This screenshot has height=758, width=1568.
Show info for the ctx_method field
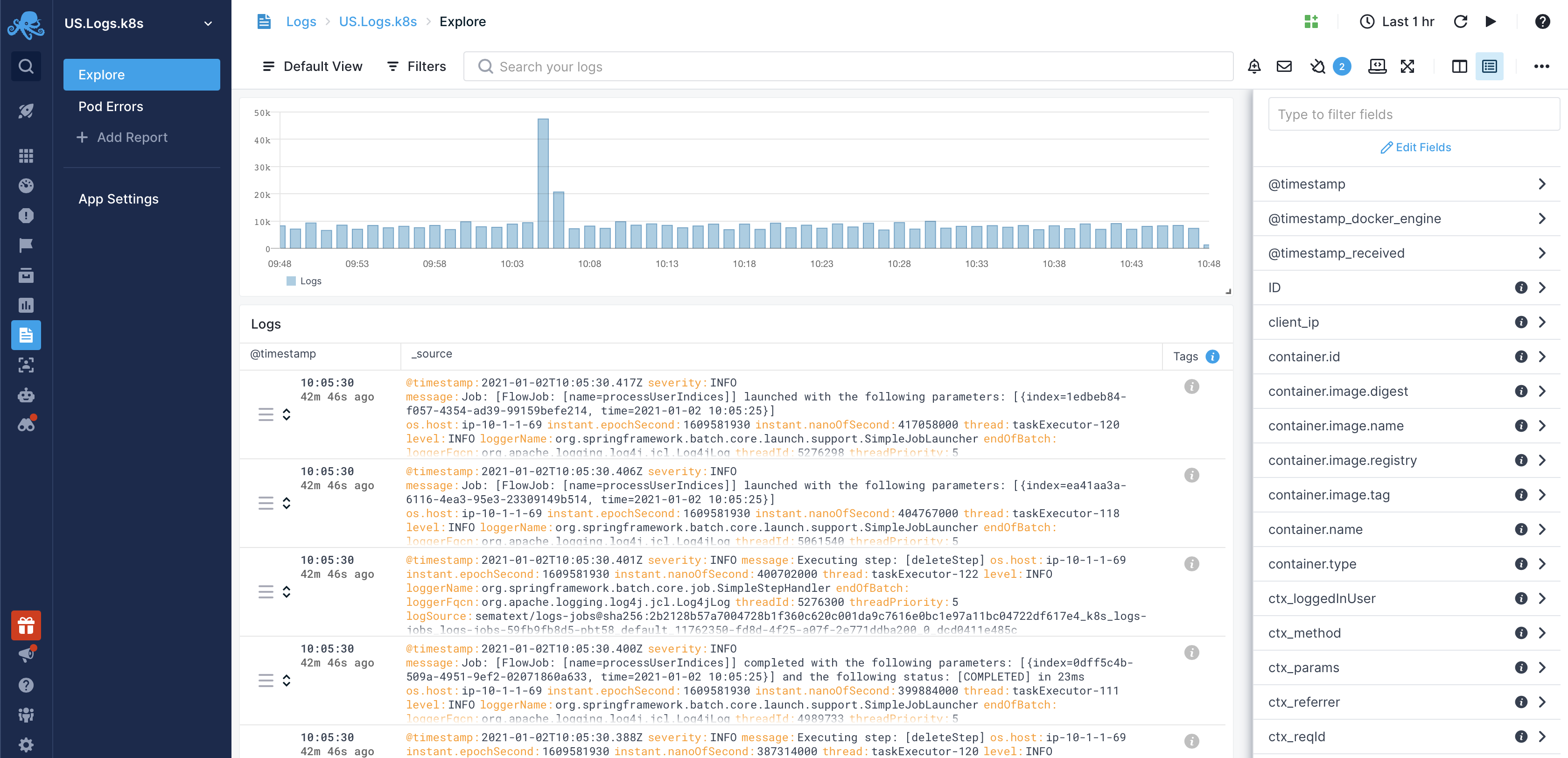1520,633
